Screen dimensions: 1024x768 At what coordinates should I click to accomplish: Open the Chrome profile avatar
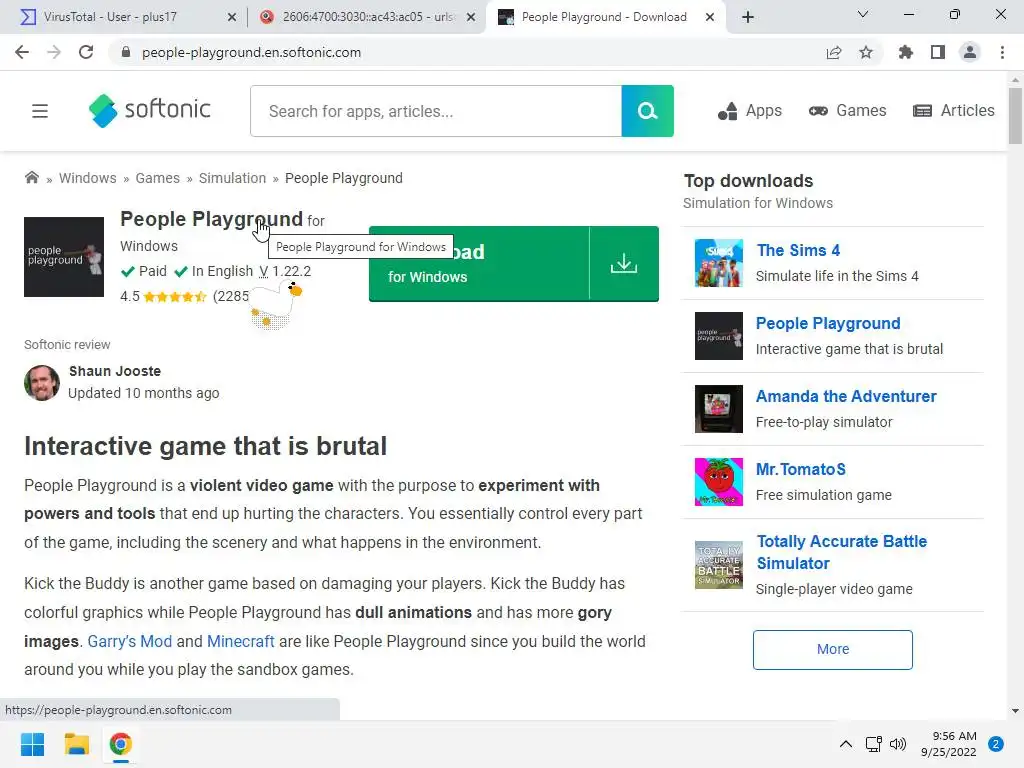click(970, 52)
